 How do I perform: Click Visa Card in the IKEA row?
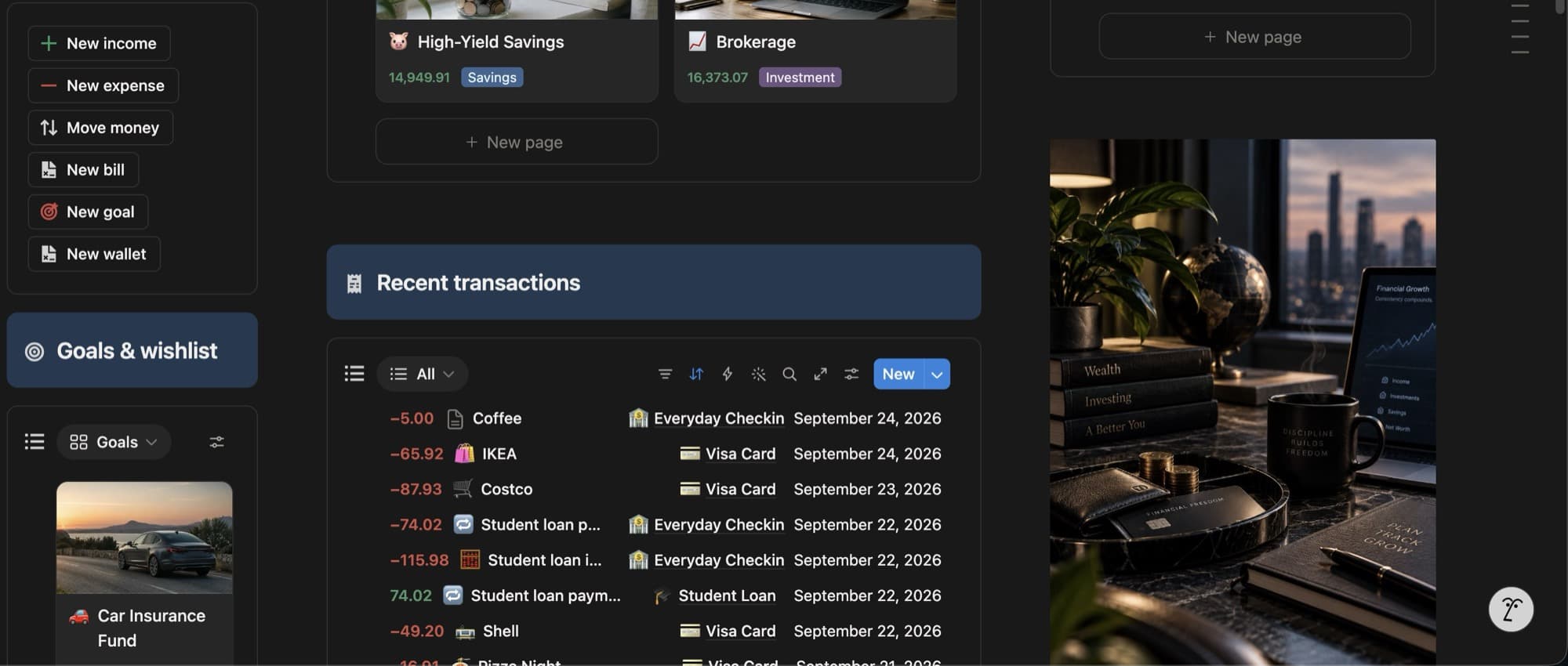pyautogui.click(x=740, y=454)
